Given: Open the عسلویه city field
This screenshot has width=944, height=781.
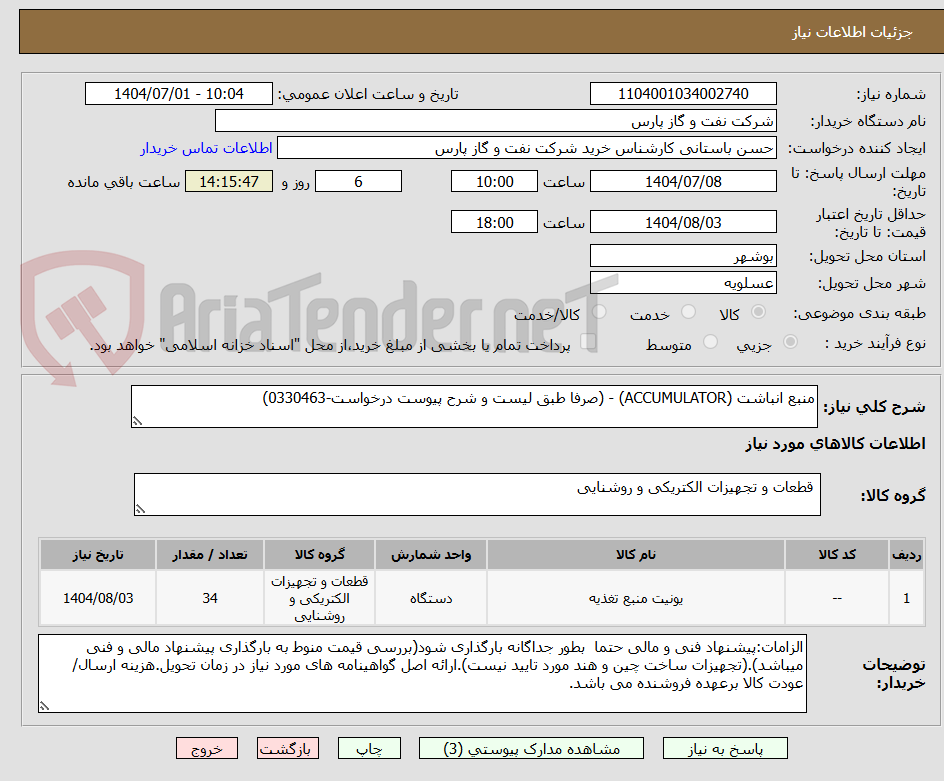Looking at the screenshot, I should click(x=683, y=283).
